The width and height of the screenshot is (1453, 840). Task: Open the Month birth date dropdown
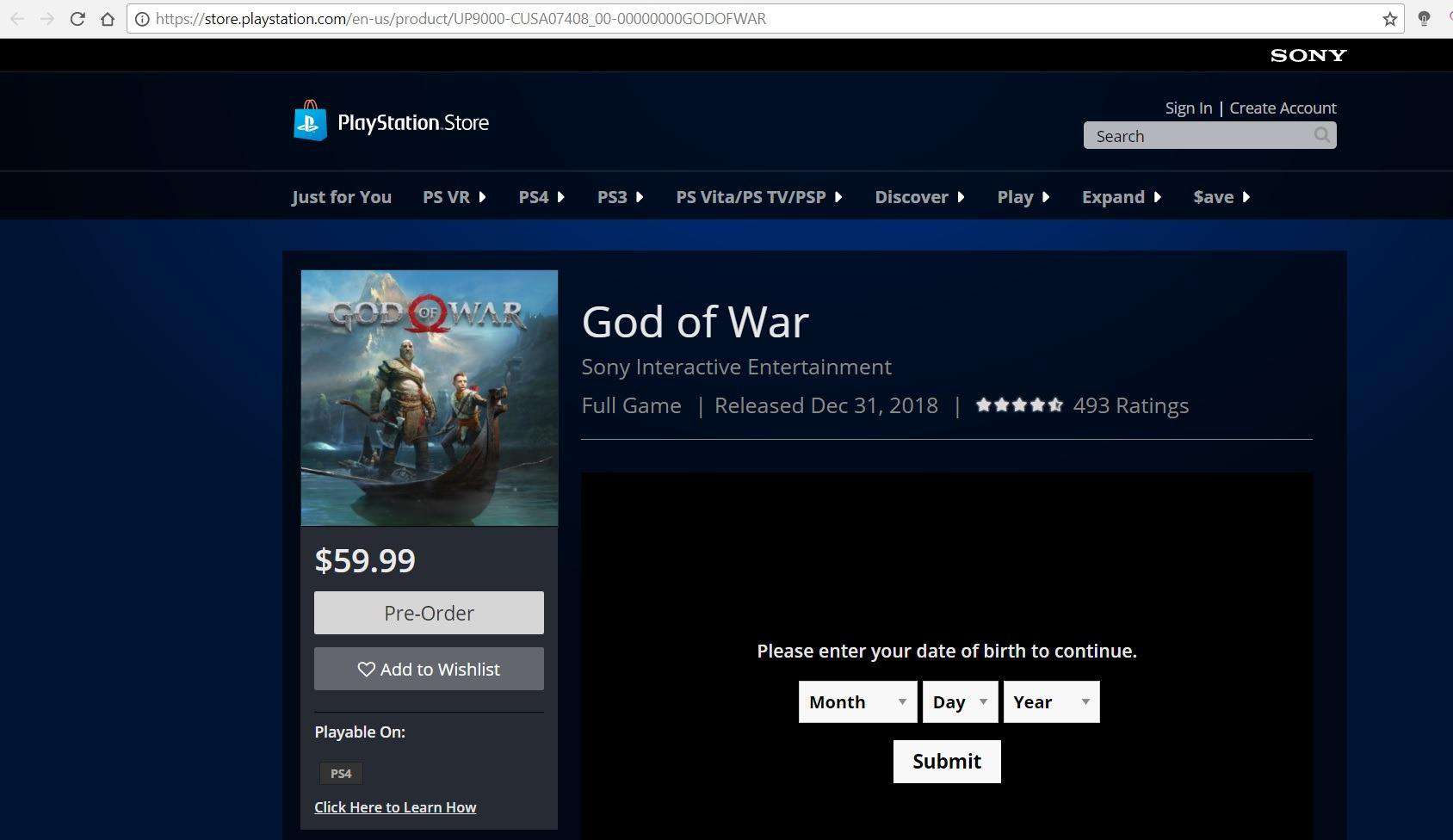(x=857, y=701)
